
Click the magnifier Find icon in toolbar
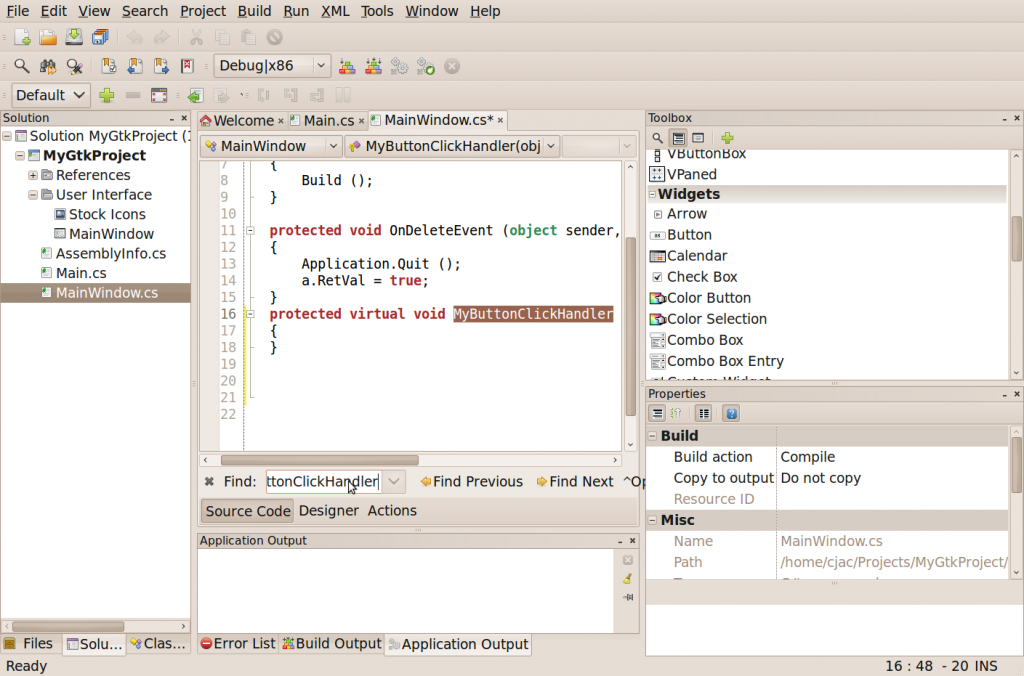[x=22, y=66]
